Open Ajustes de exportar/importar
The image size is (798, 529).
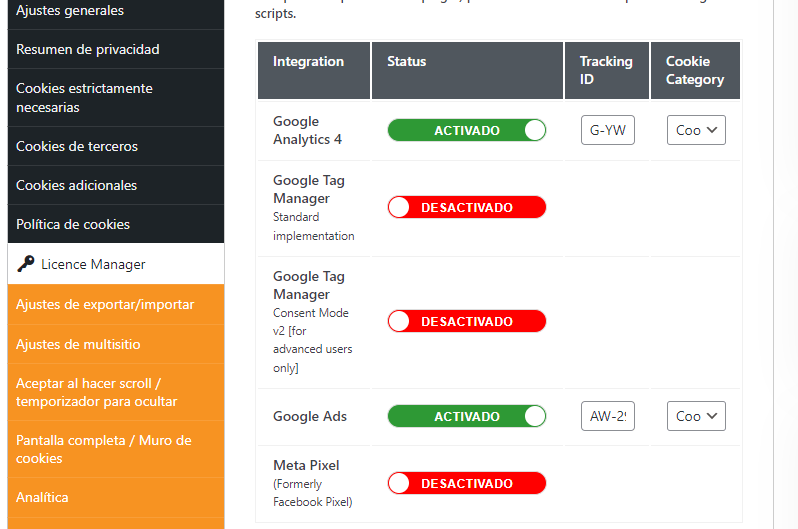pos(116,304)
